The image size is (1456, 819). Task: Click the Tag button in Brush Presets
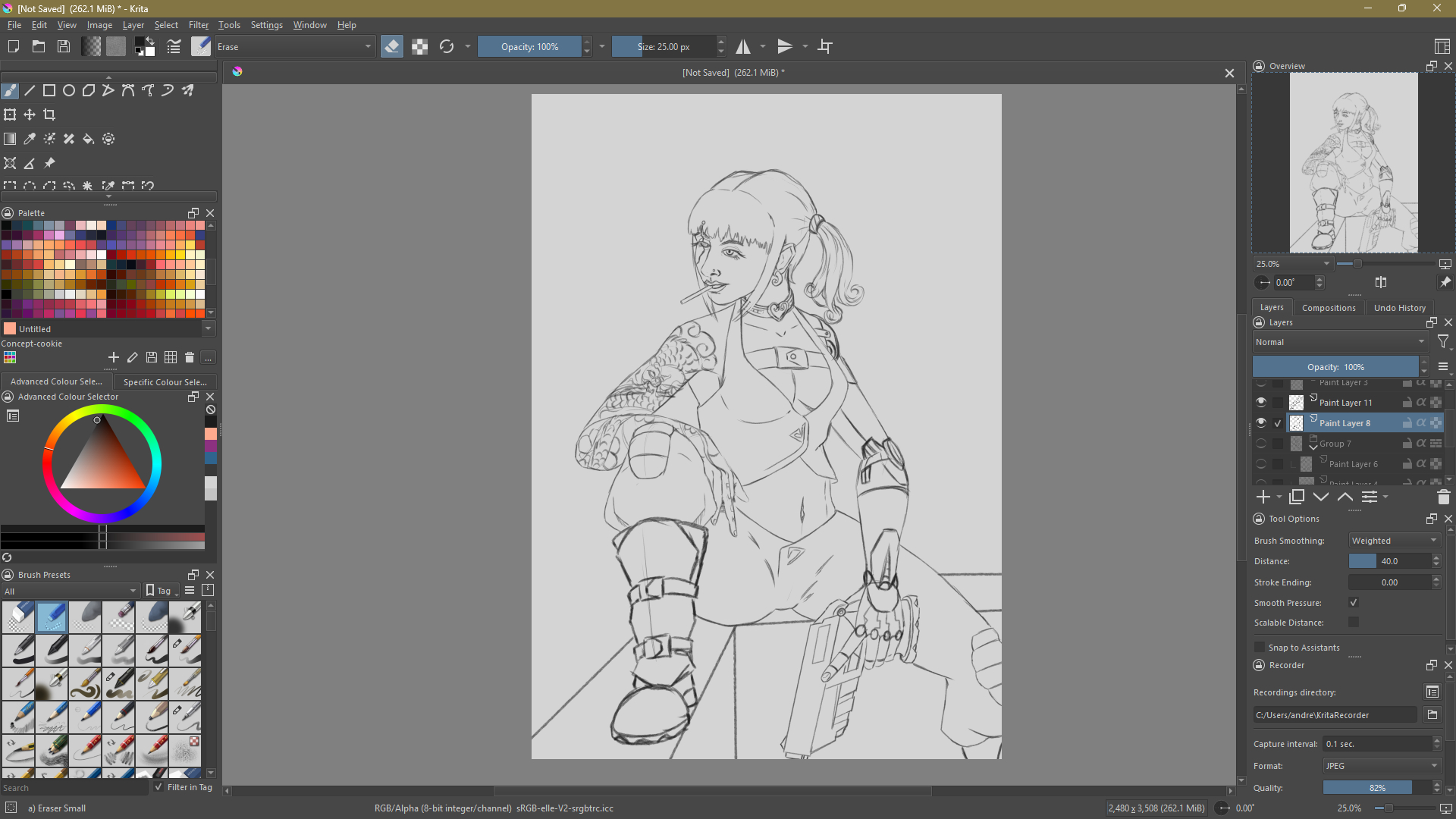click(160, 591)
